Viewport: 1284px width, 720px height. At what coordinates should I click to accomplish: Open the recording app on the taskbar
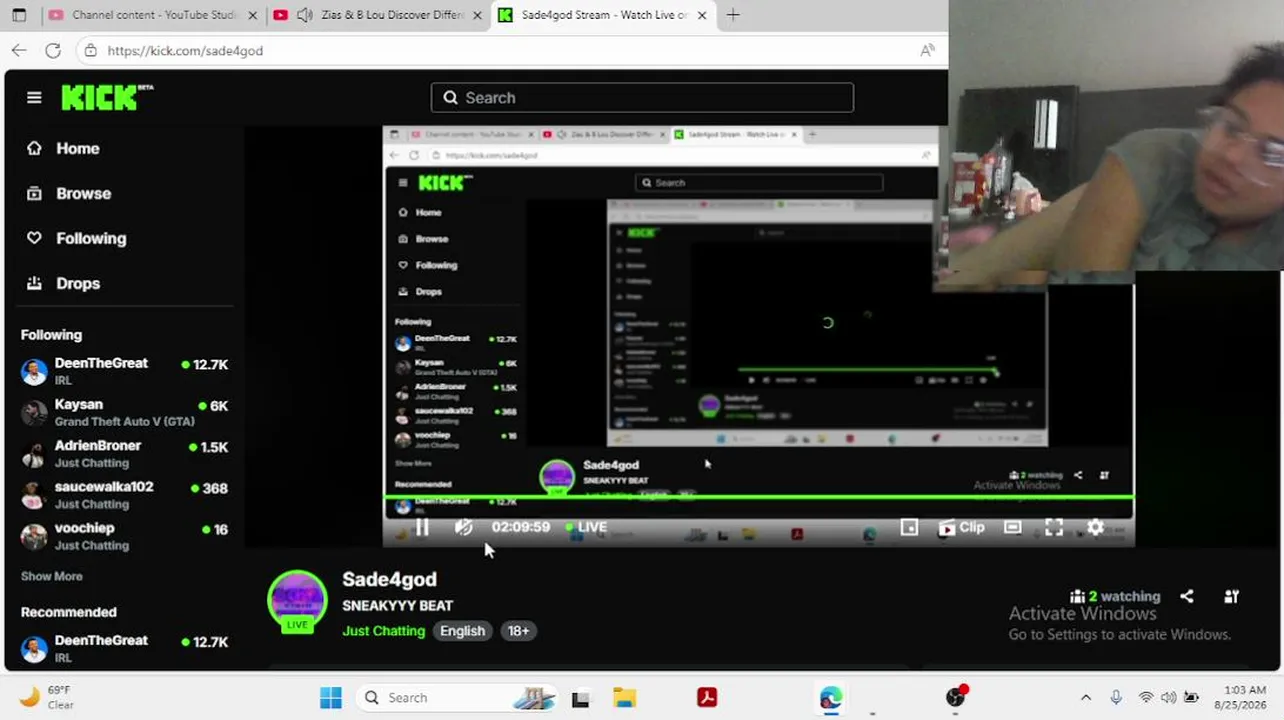click(956, 697)
